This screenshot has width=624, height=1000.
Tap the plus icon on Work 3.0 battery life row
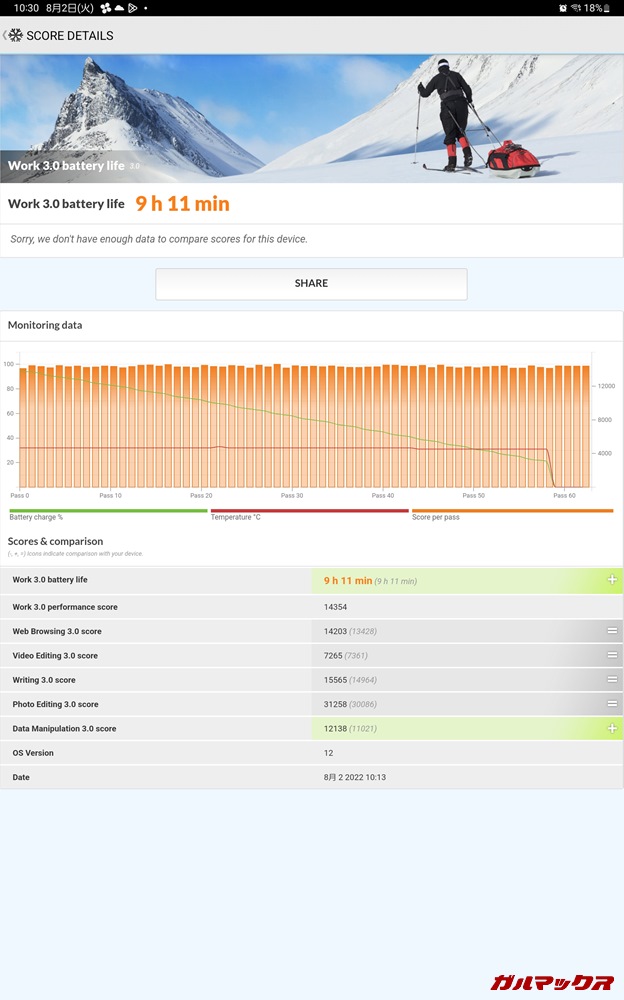(x=611, y=580)
